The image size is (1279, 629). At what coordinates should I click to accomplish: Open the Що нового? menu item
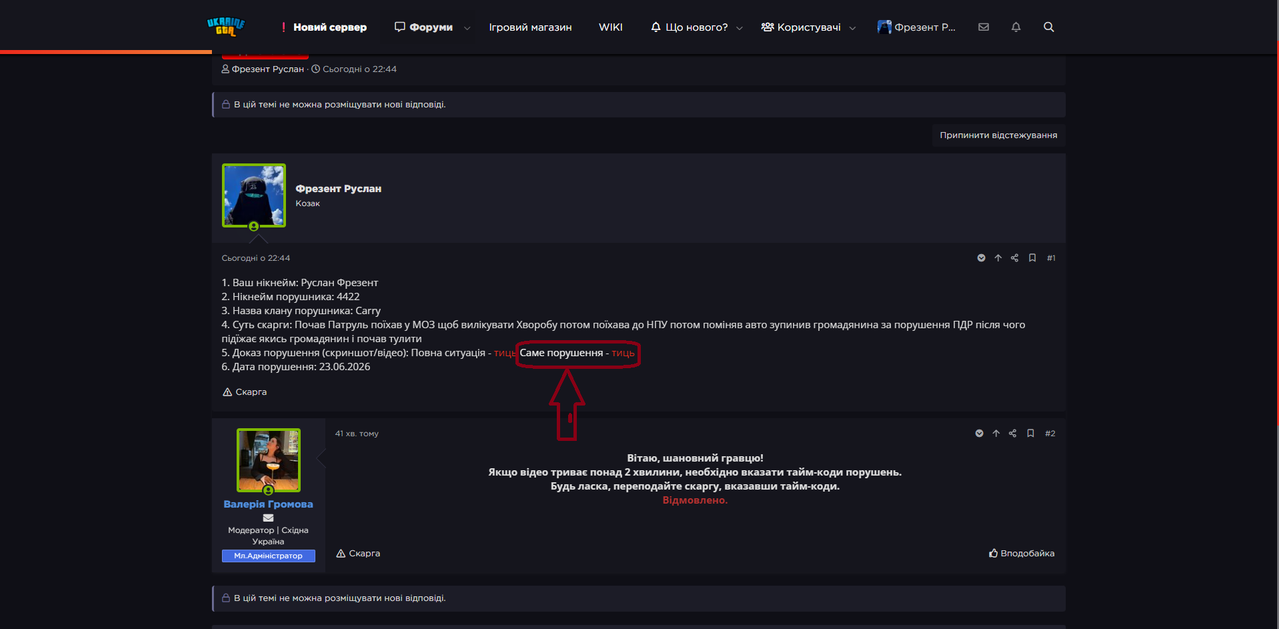tap(689, 27)
